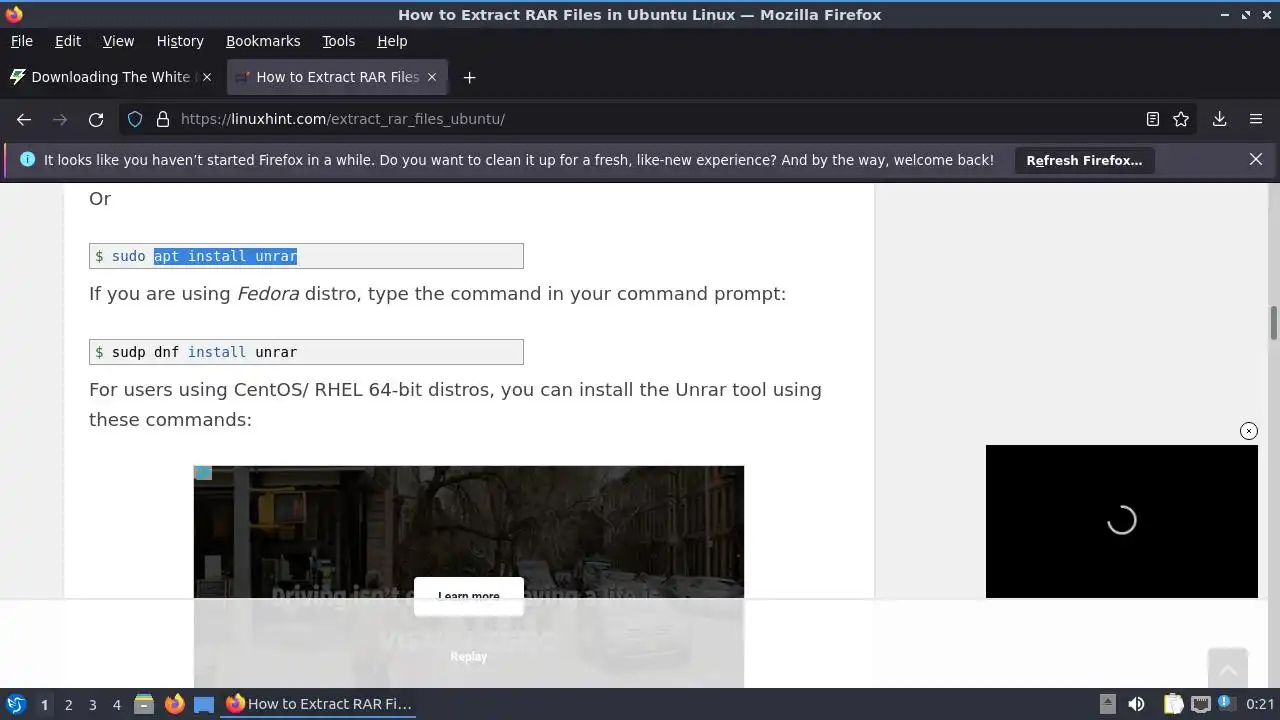Viewport: 1280px width, 720px height.
Task: Open the clipboard manager tray icon
Action: click(1173, 704)
